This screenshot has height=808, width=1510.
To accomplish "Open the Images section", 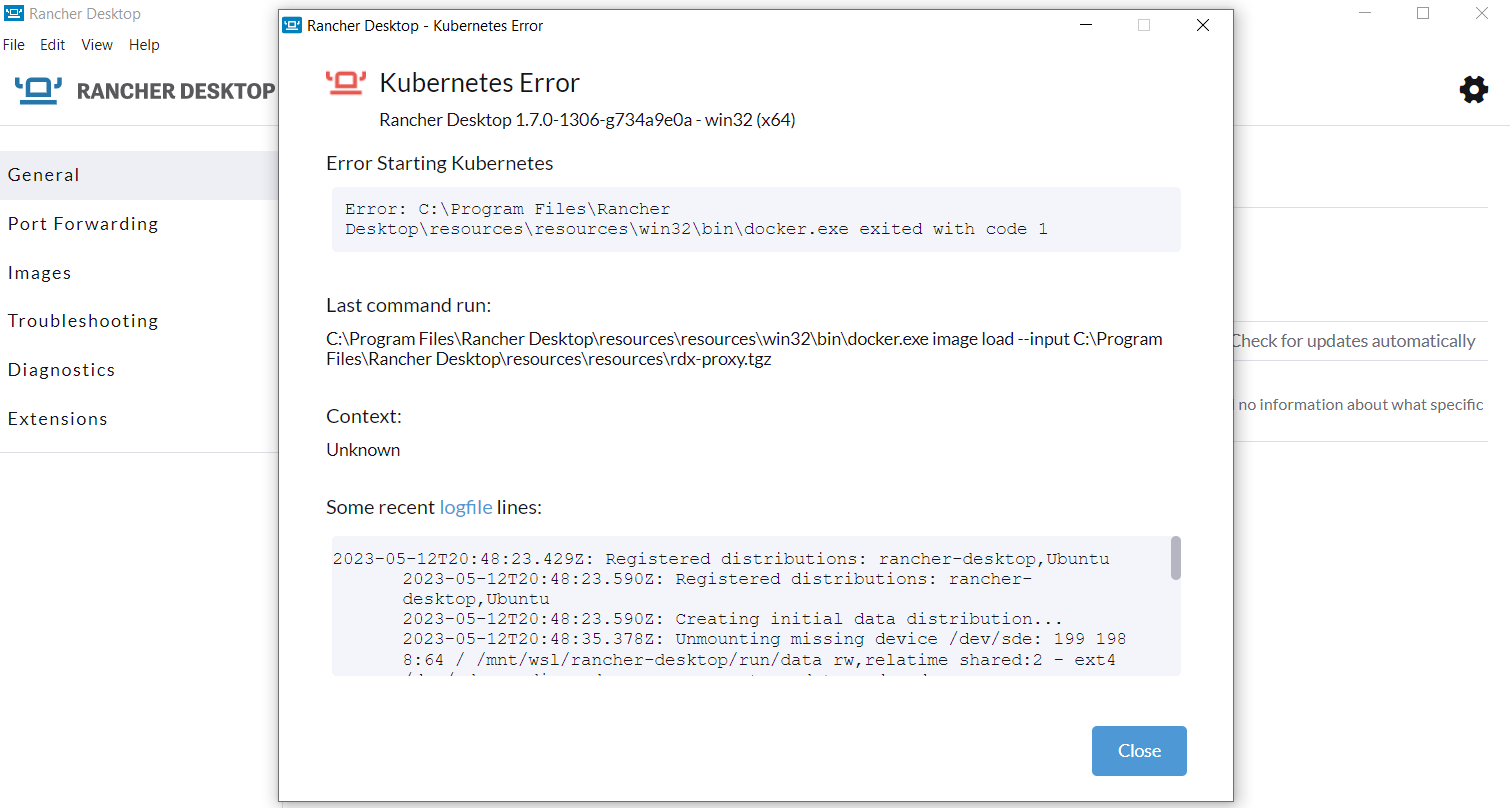I will [39, 272].
